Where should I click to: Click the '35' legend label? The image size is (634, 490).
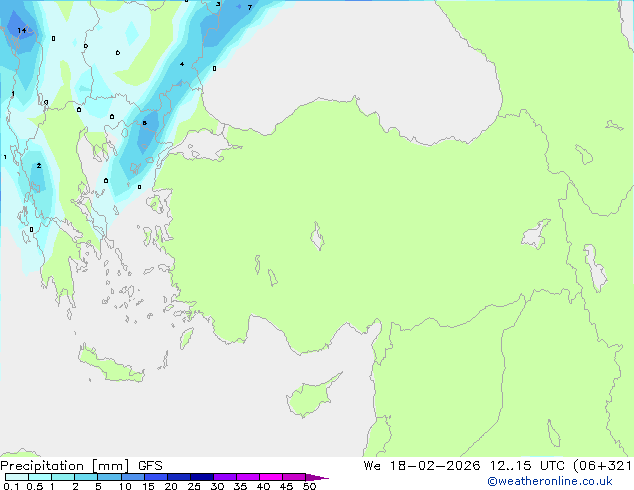tap(240, 486)
